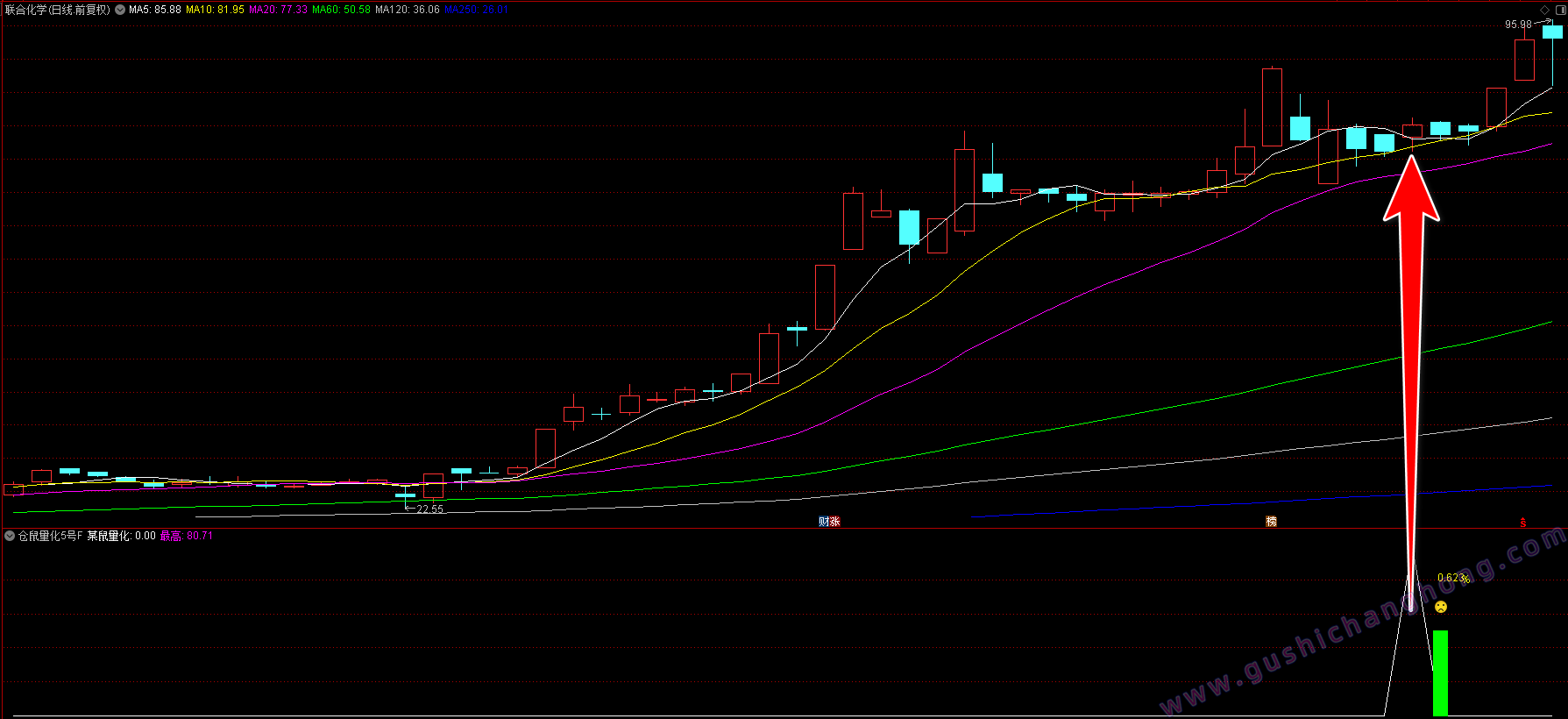The height and width of the screenshot is (719, 1568).
Task: Select the MA5: 85.88 label
Action: click(155, 10)
